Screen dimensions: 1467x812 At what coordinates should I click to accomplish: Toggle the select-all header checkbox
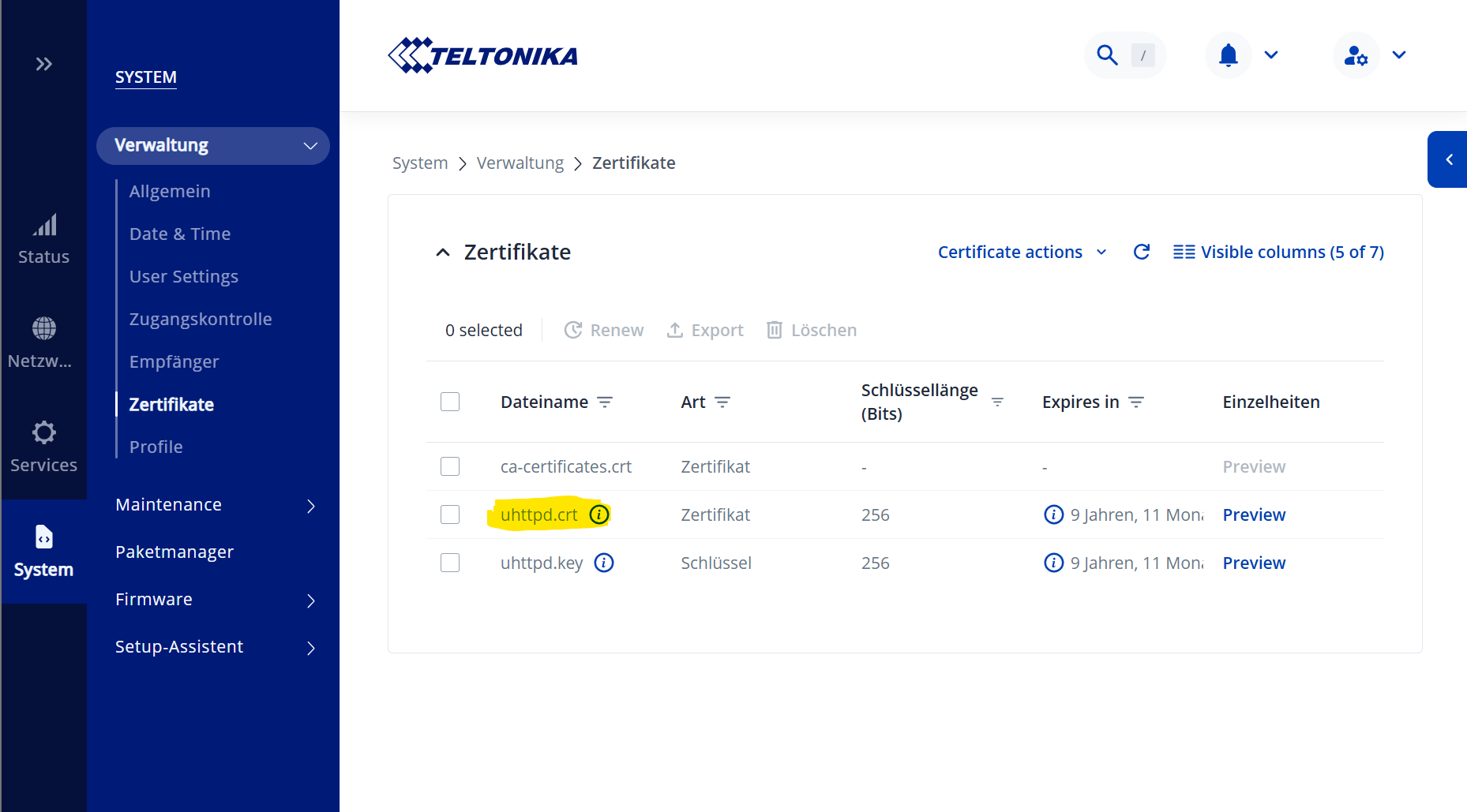point(450,402)
